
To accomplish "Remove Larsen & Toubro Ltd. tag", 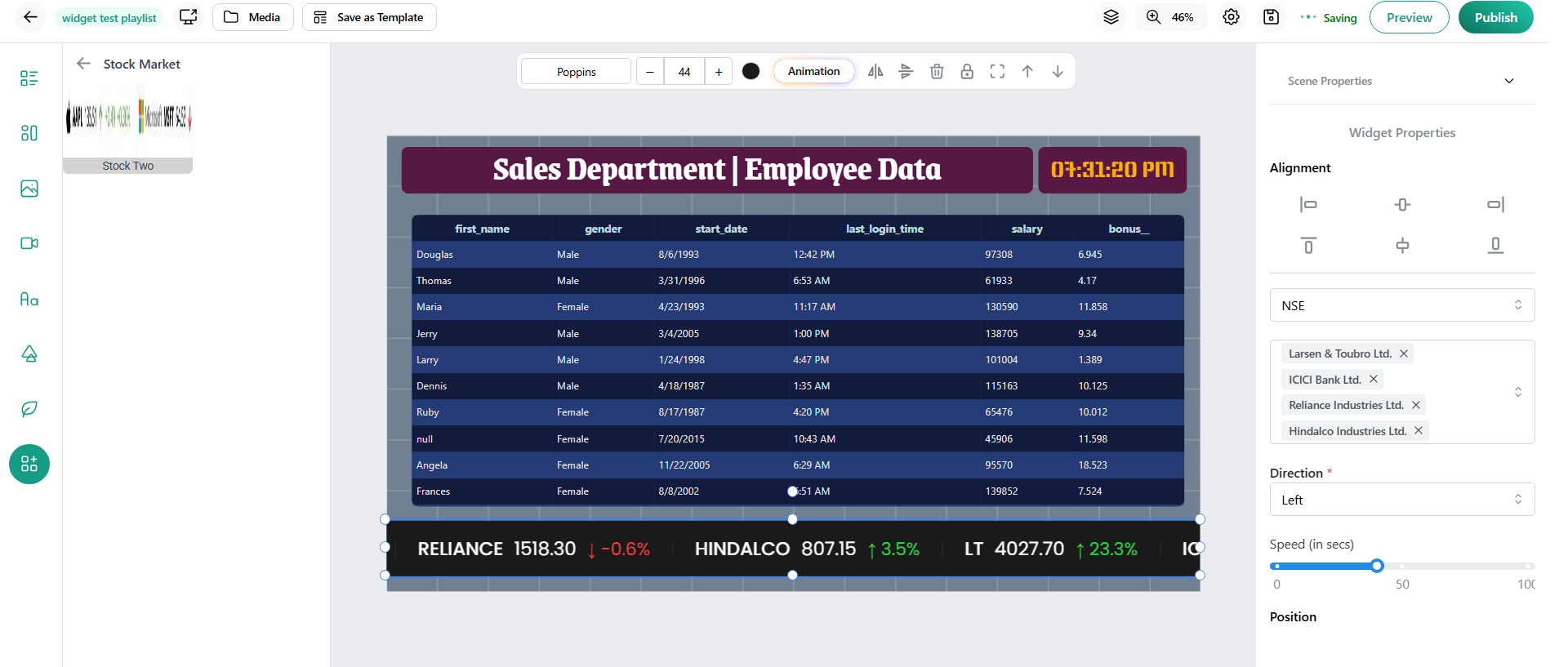I will 1404,354.
